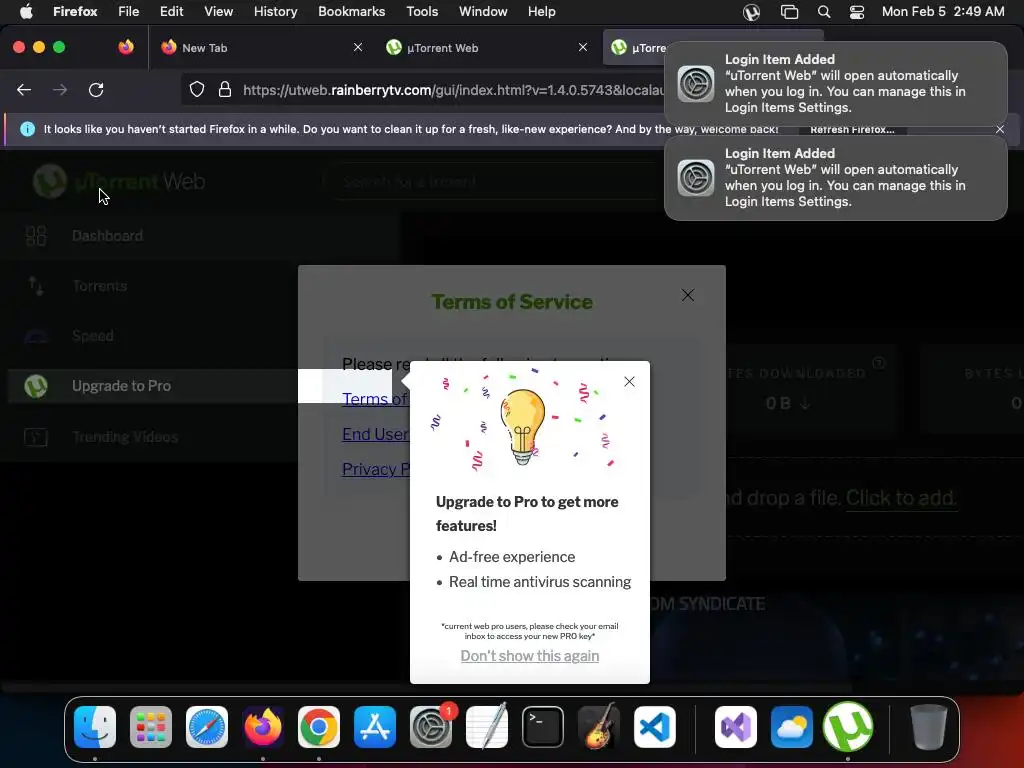Close the Upgrade to Pro popup
Viewport: 1024px width, 768px height.
[x=630, y=381]
